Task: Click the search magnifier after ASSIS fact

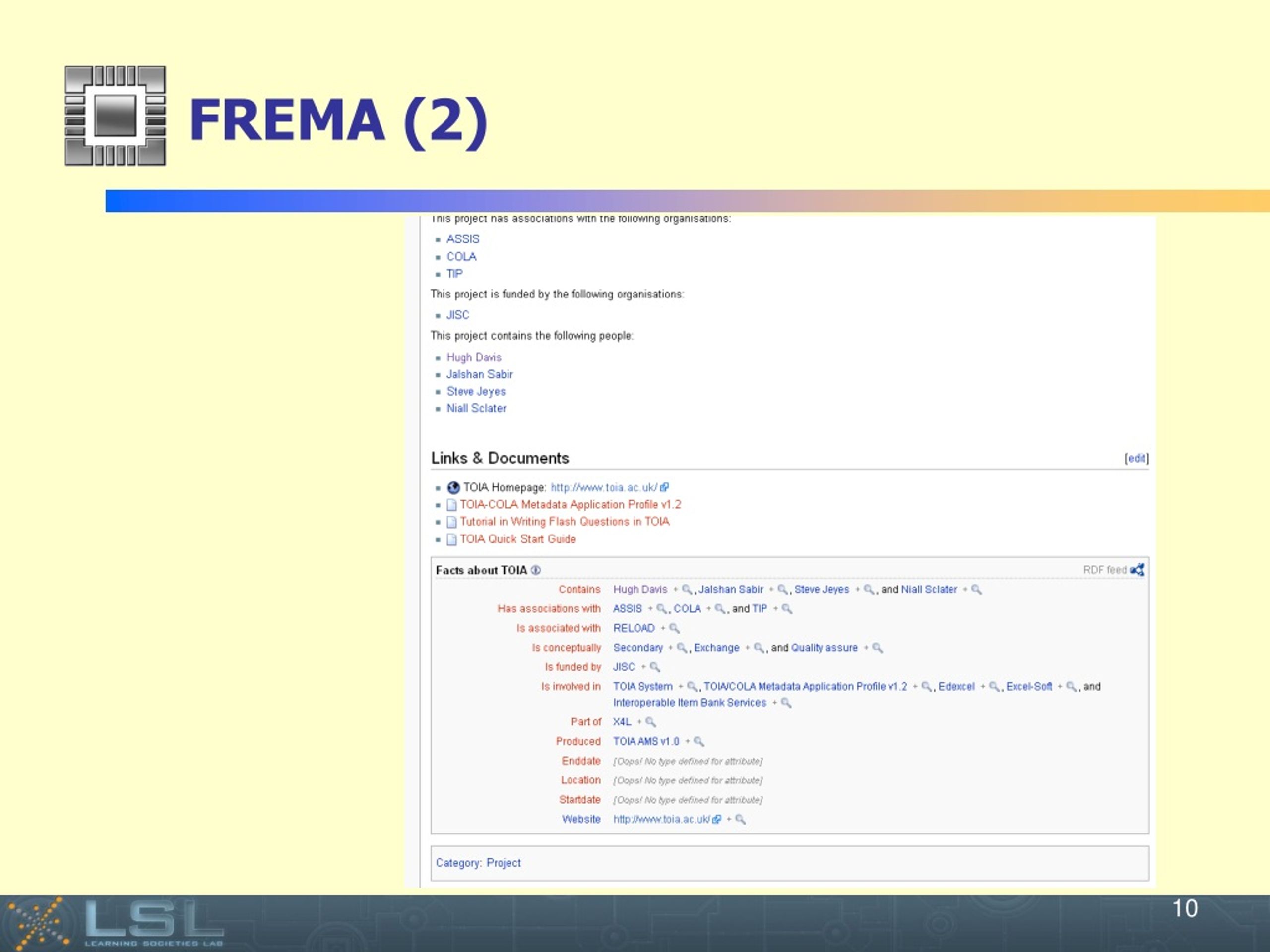Action: coord(661,609)
